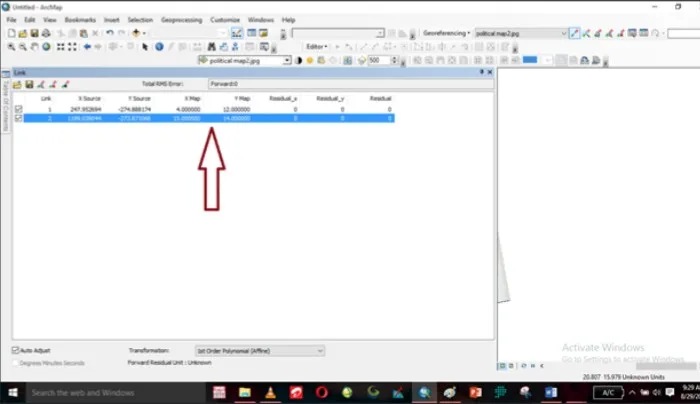Select the Zoom In tool
The height and width of the screenshot is (404, 700).
(11, 47)
